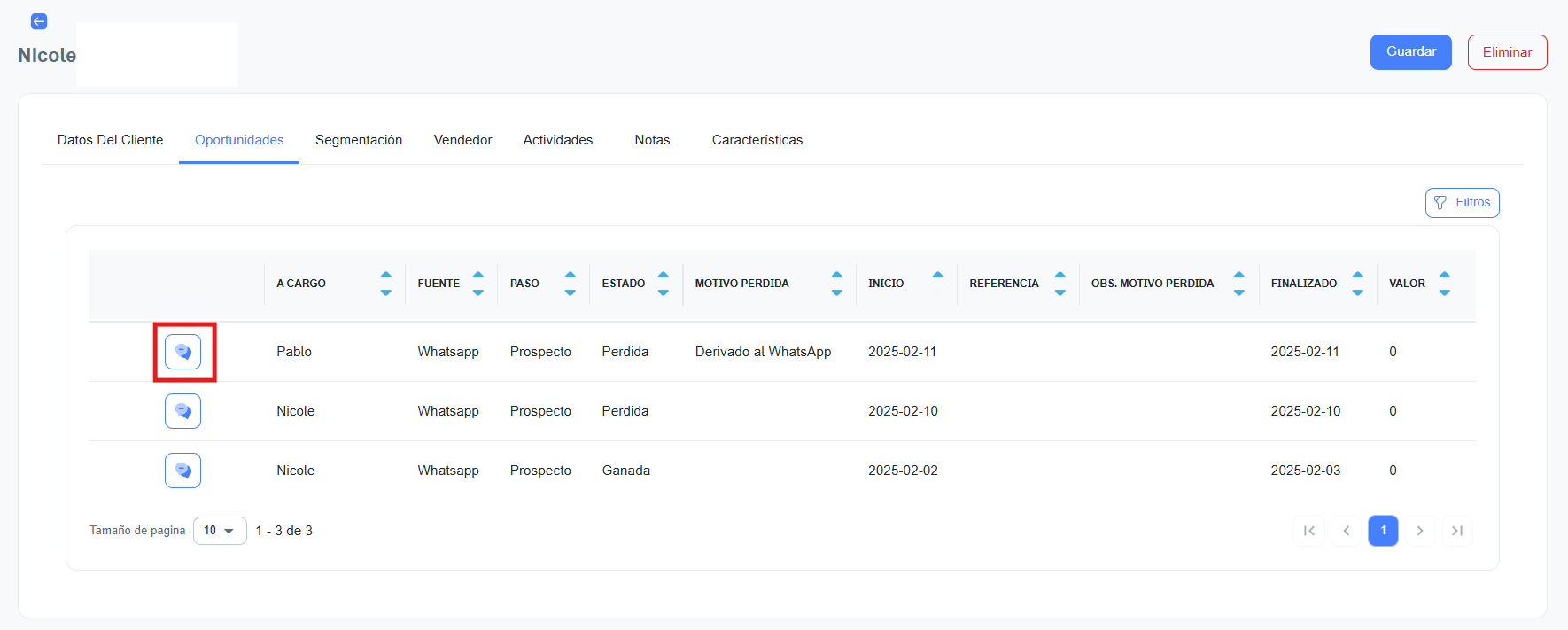This screenshot has width=1568, height=630.
Task: Switch to the Actividades tab
Action: click(x=557, y=140)
